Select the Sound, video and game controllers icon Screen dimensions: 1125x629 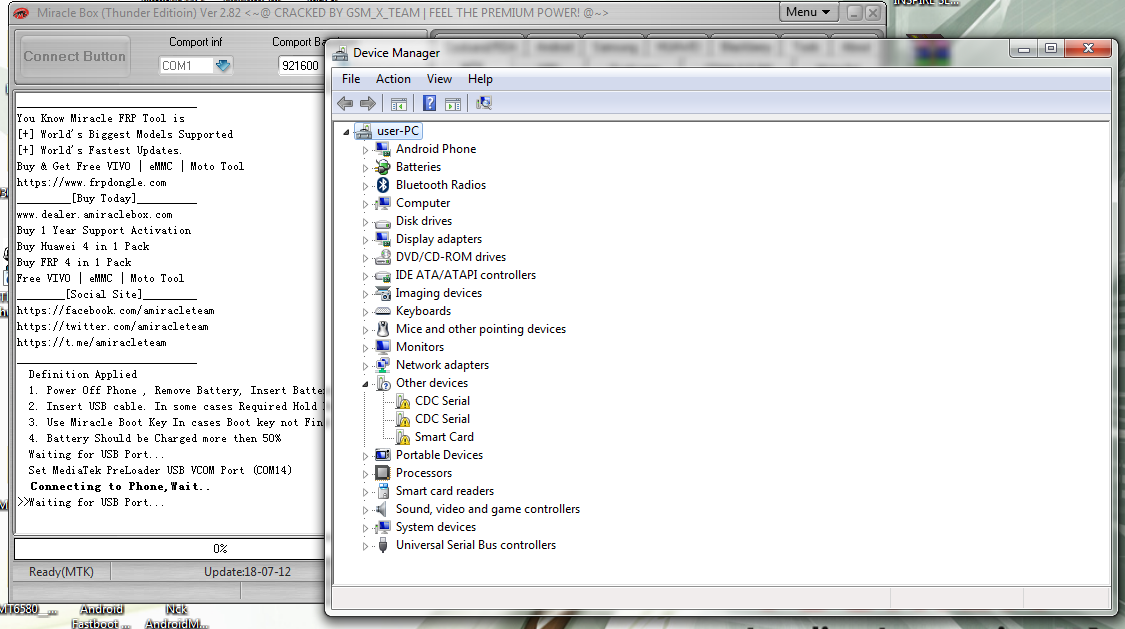[x=383, y=509]
